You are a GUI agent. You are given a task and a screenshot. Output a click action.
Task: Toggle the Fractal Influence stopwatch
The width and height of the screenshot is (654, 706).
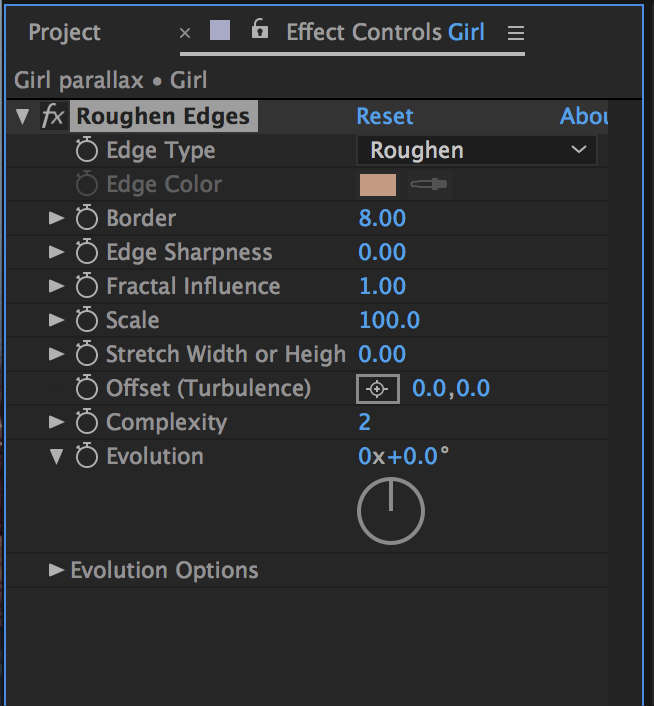click(87, 286)
